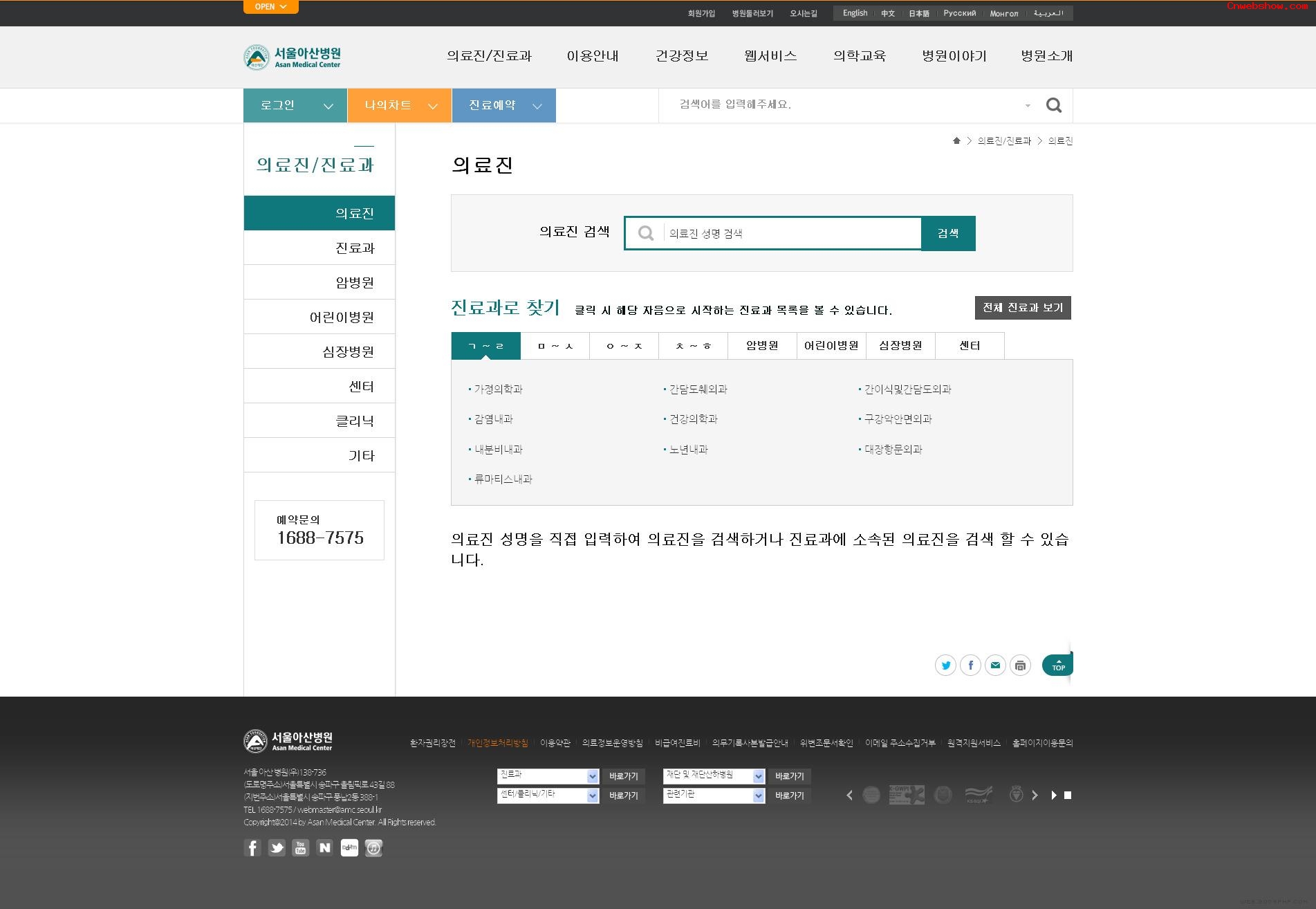Click the Asan Medical Center header logo
Screen dimensions: 1316x909
point(293,57)
